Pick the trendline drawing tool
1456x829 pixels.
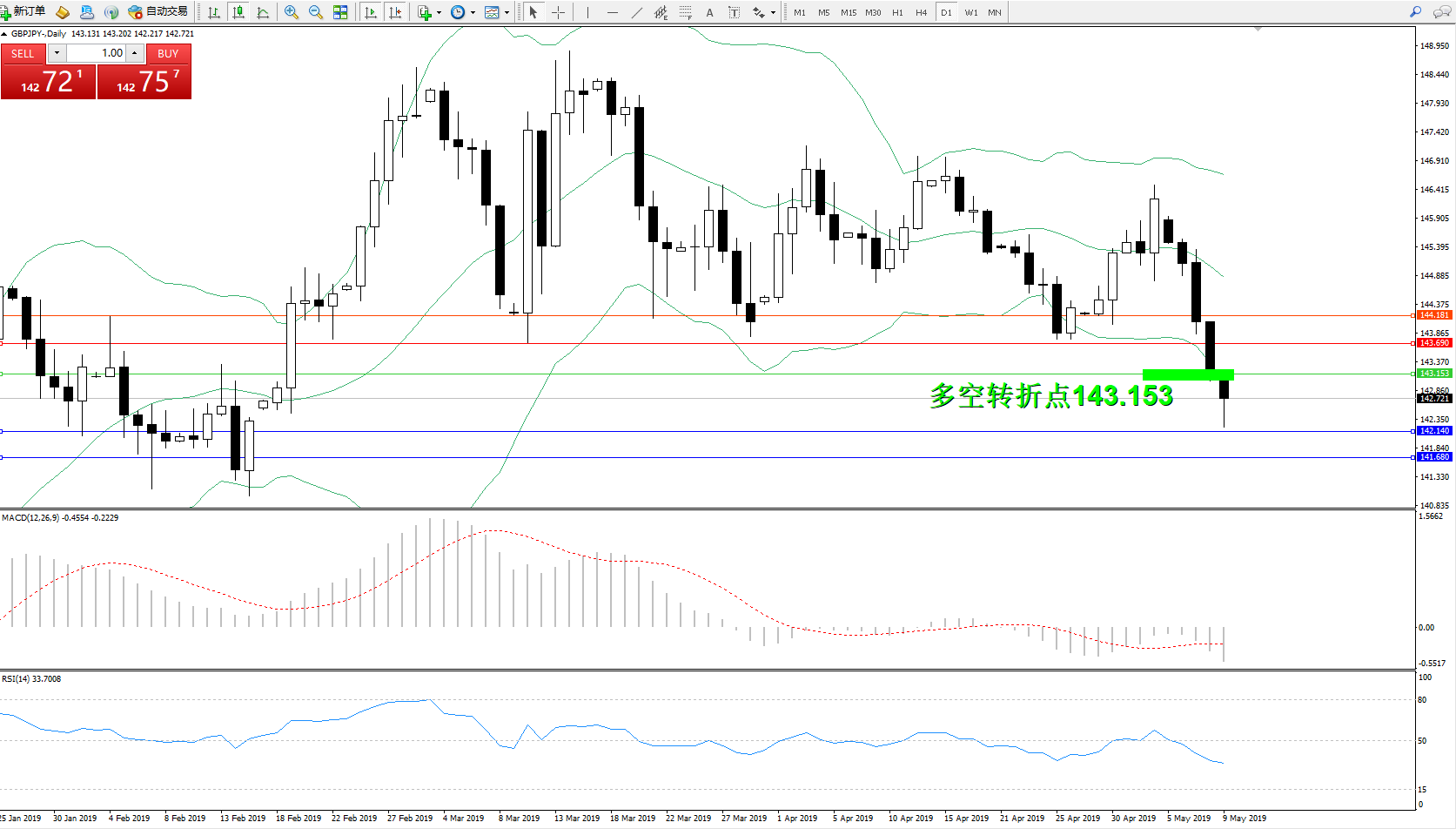click(637, 12)
